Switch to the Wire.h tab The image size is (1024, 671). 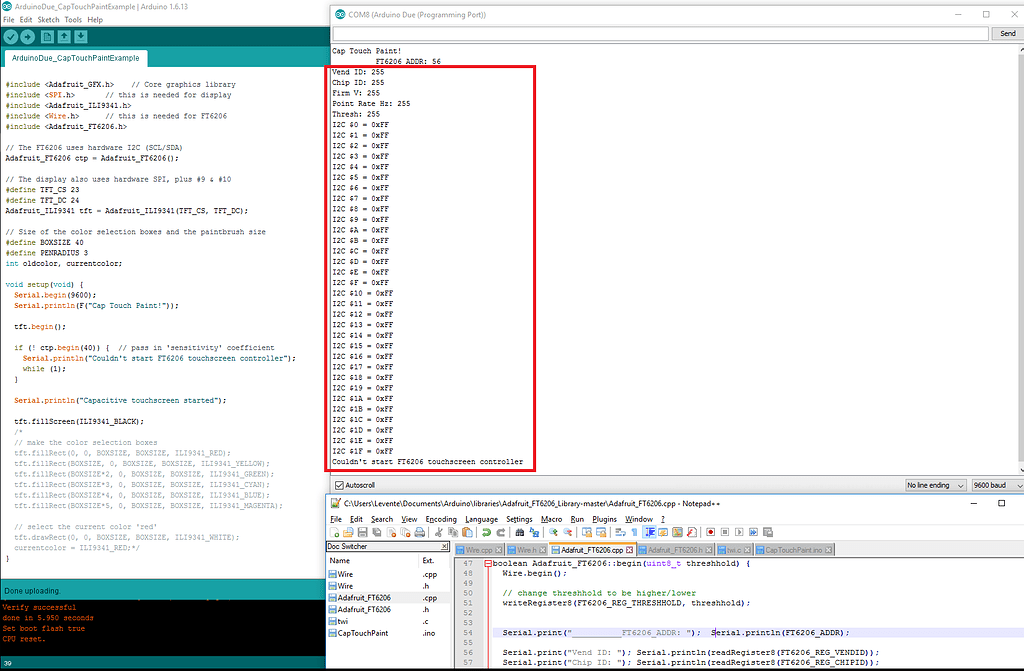[x=528, y=548]
